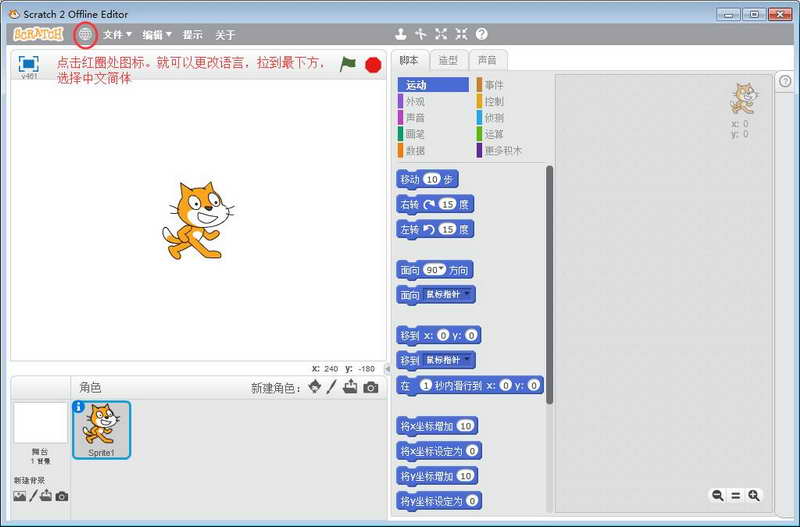Upload backdrop from file icon
Image resolution: width=800 pixels, height=527 pixels.
pos(46,496)
